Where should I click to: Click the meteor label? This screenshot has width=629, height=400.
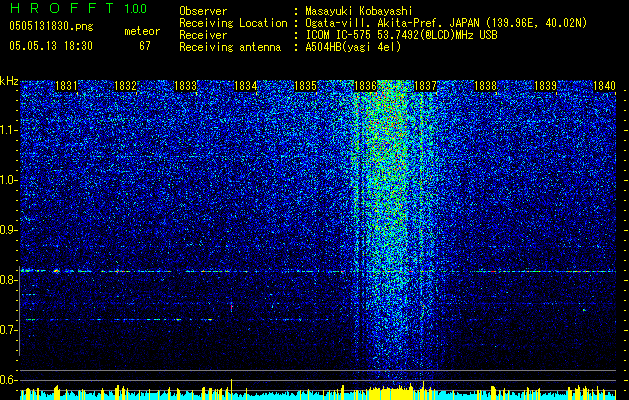coord(142,31)
